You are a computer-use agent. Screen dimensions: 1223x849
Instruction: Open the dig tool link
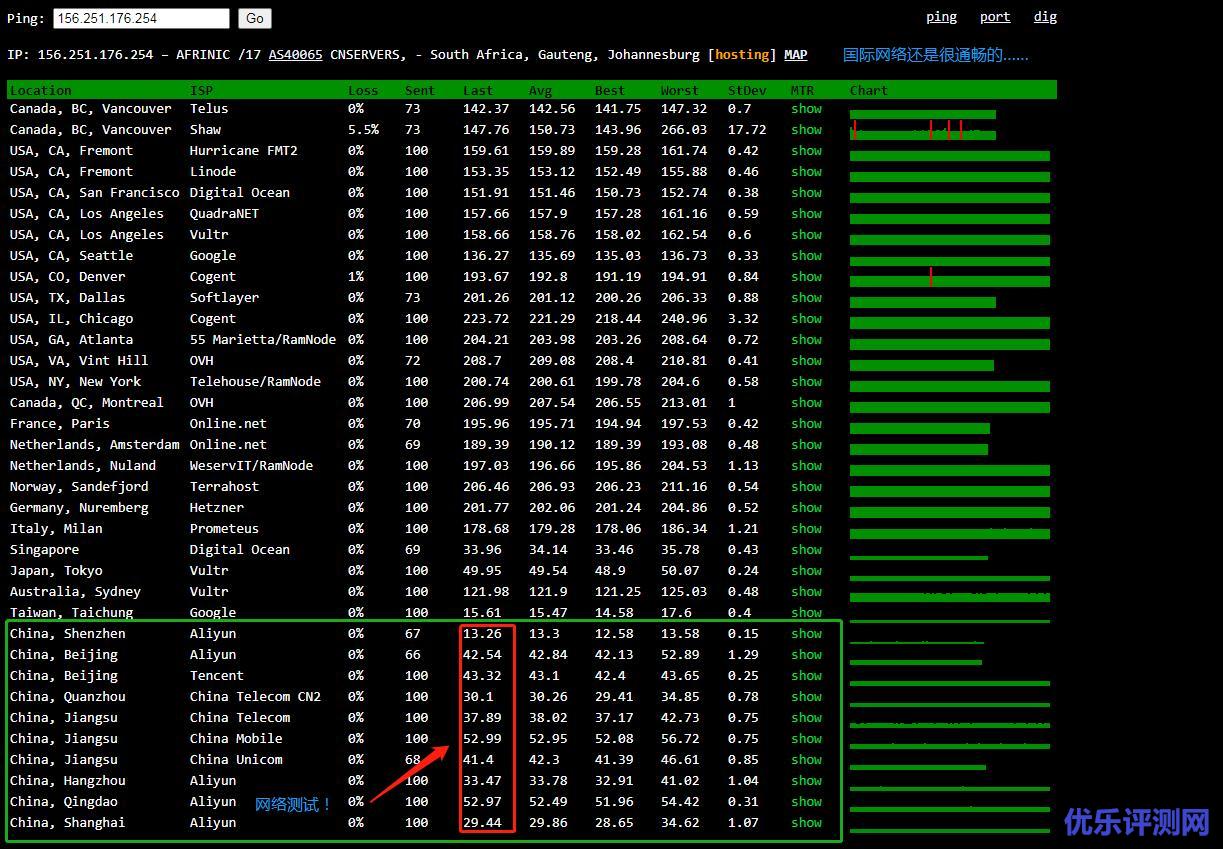coord(1045,17)
